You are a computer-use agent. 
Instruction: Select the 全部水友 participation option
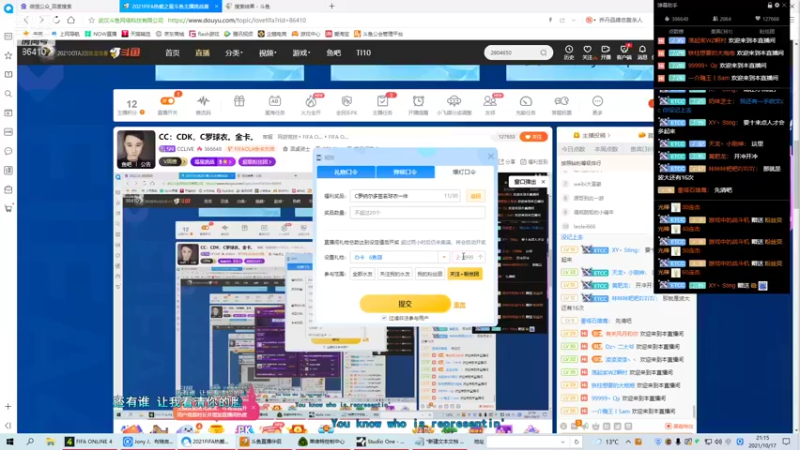click(x=362, y=274)
